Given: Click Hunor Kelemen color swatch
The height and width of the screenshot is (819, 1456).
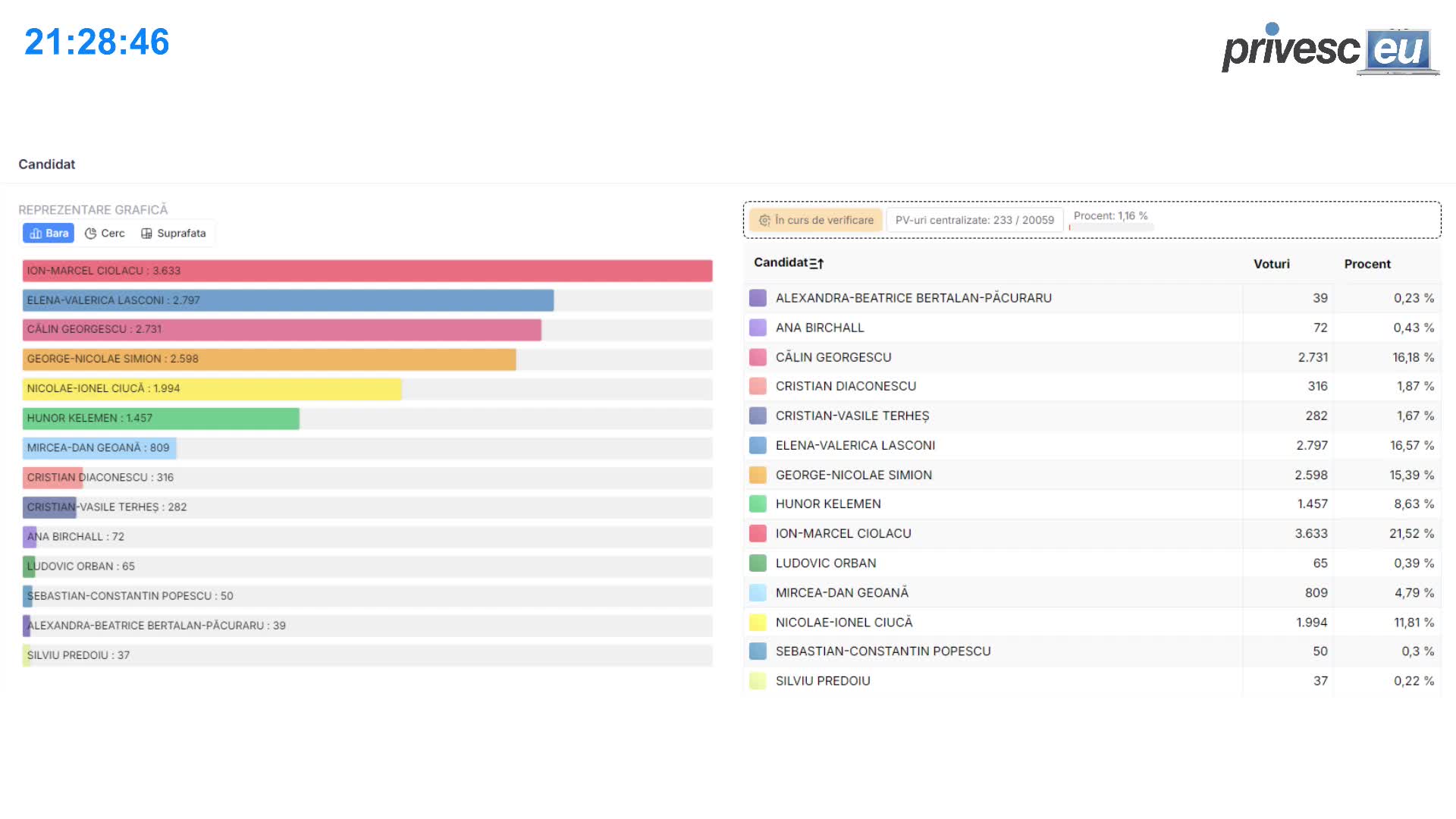Looking at the screenshot, I should (x=758, y=504).
